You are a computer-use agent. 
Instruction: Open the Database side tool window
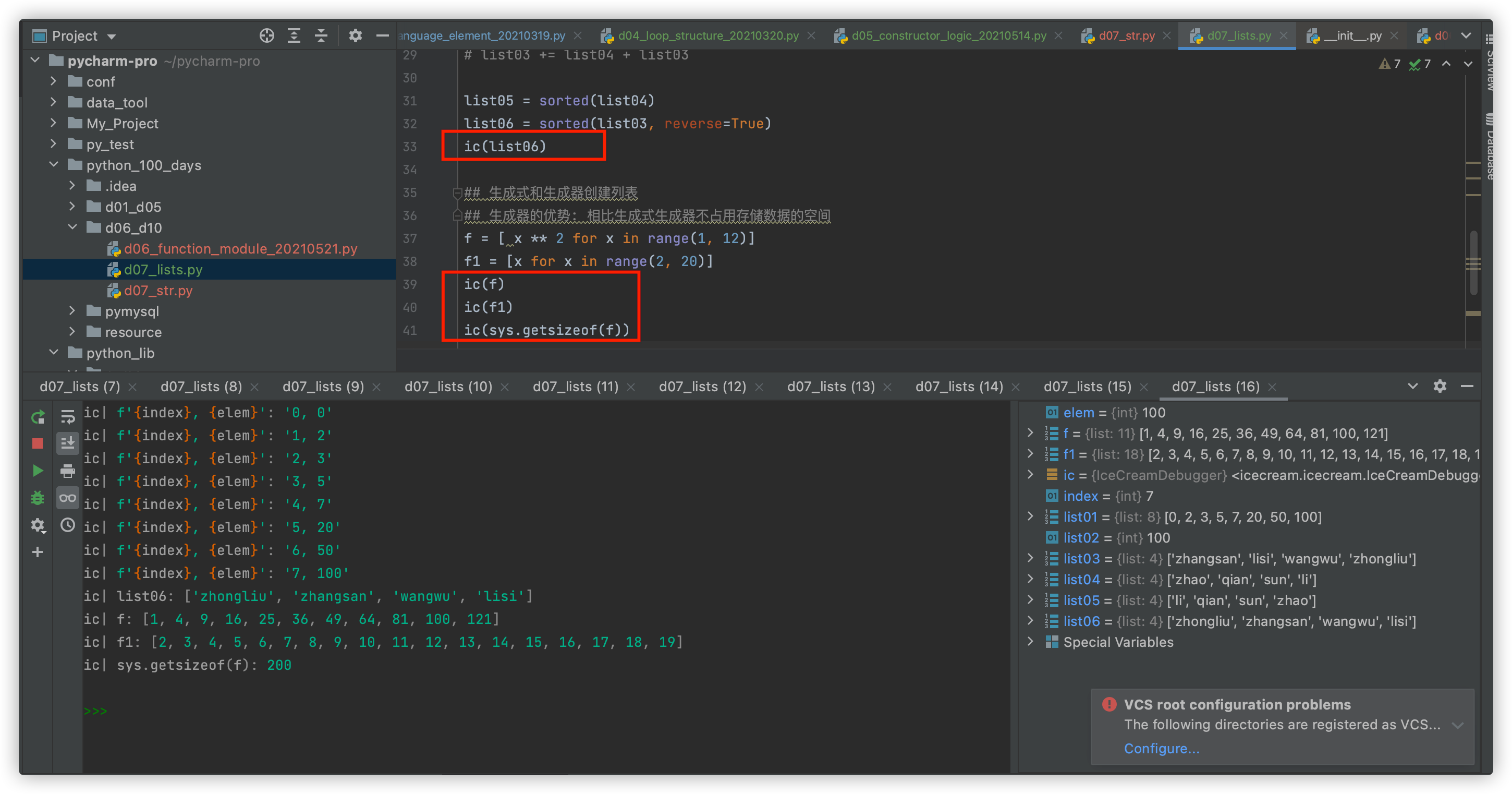click(x=1490, y=146)
